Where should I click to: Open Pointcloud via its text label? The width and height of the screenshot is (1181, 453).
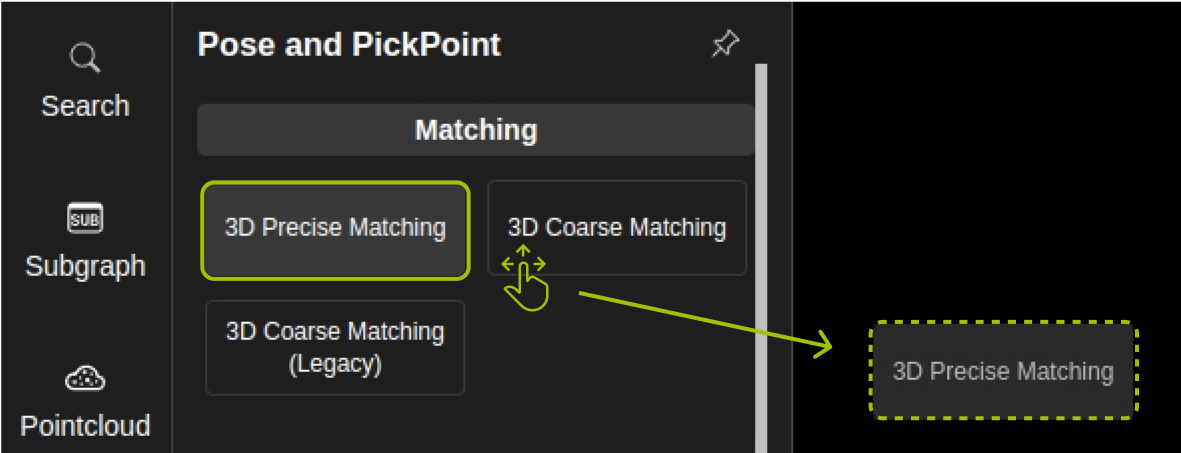tap(85, 426)
